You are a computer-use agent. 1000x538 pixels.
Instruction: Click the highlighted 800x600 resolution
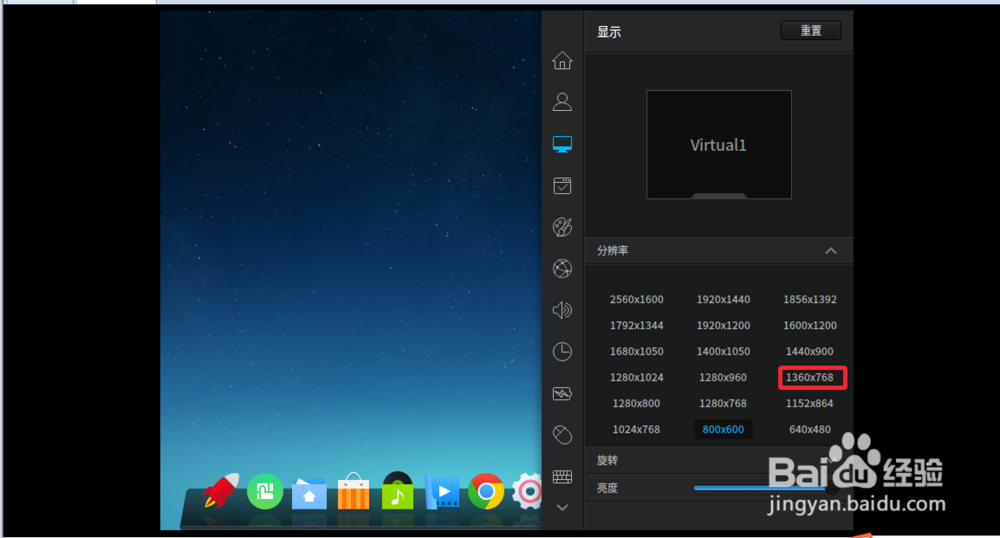click(723, 430)
